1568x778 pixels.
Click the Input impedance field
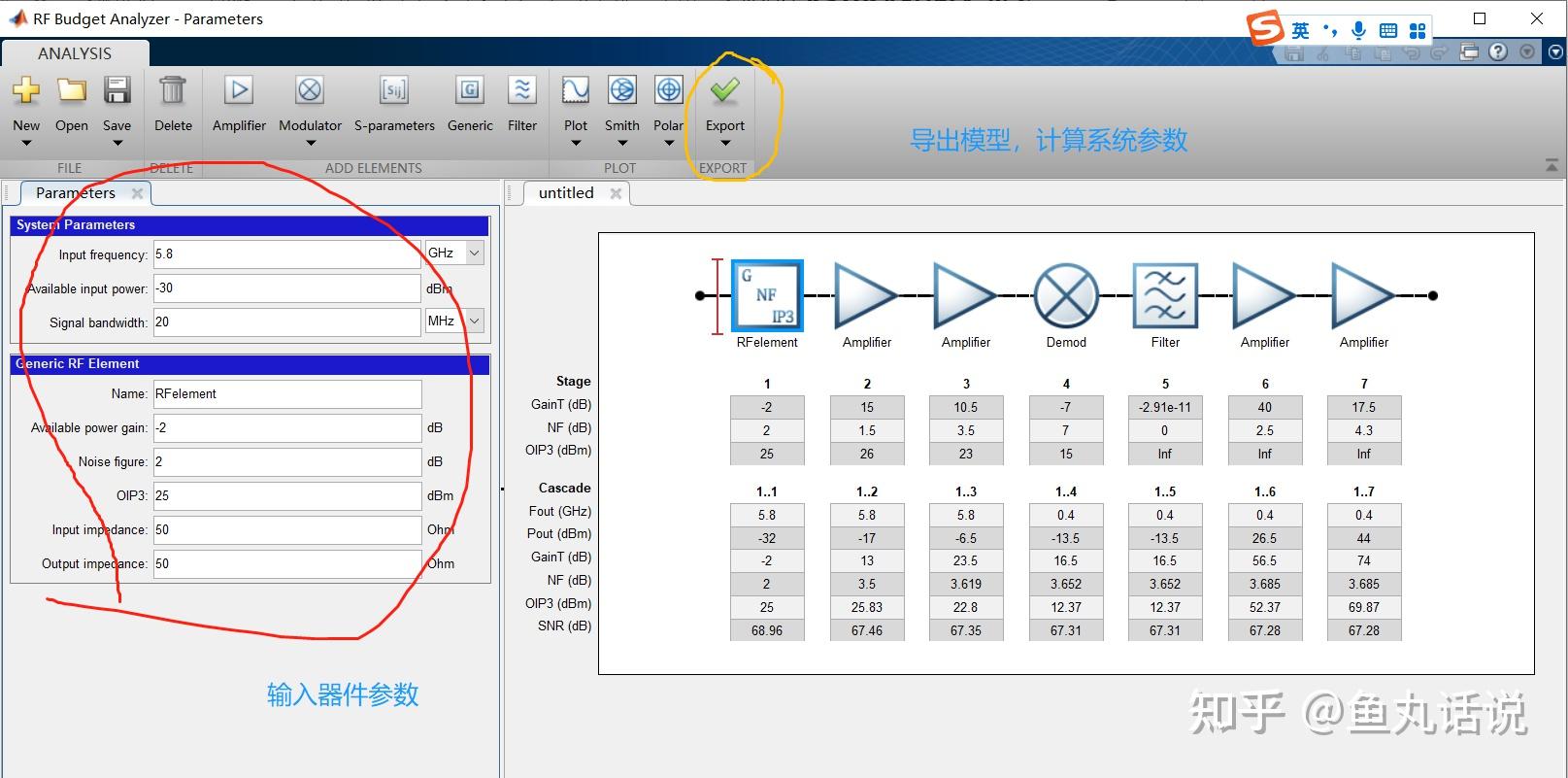click(x=287, y=529)
